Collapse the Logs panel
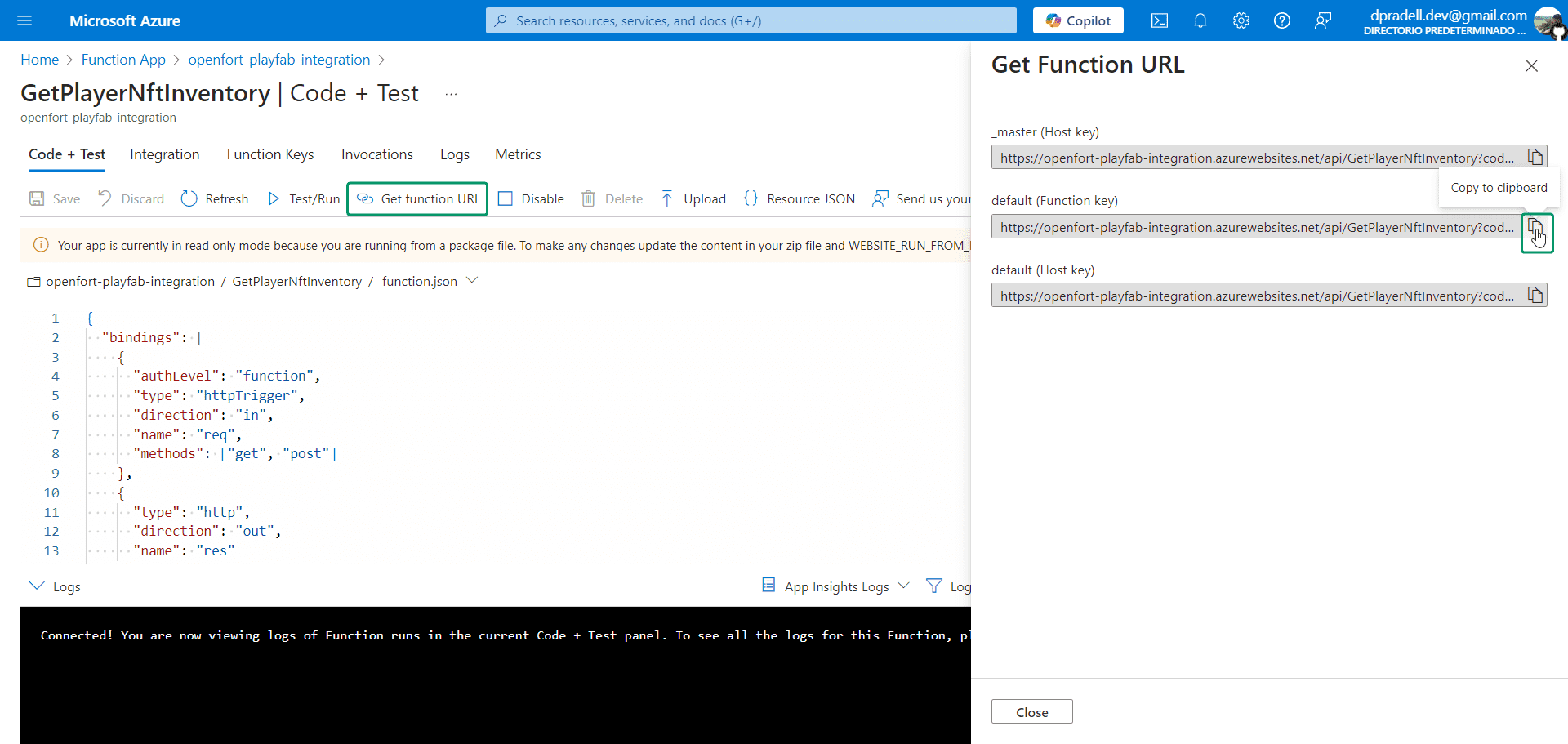 37,586
